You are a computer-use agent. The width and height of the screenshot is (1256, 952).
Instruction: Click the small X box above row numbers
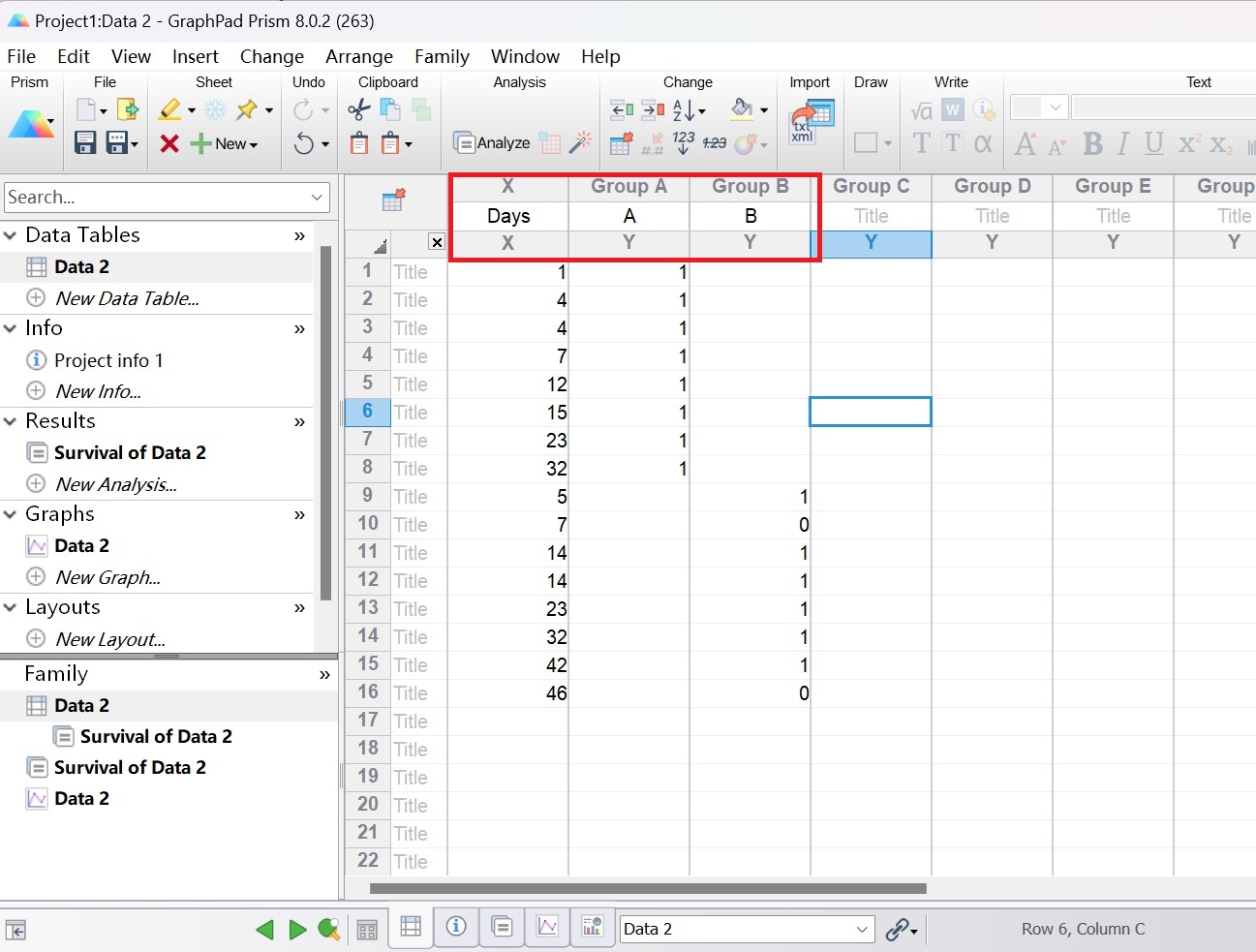point(437,243)
